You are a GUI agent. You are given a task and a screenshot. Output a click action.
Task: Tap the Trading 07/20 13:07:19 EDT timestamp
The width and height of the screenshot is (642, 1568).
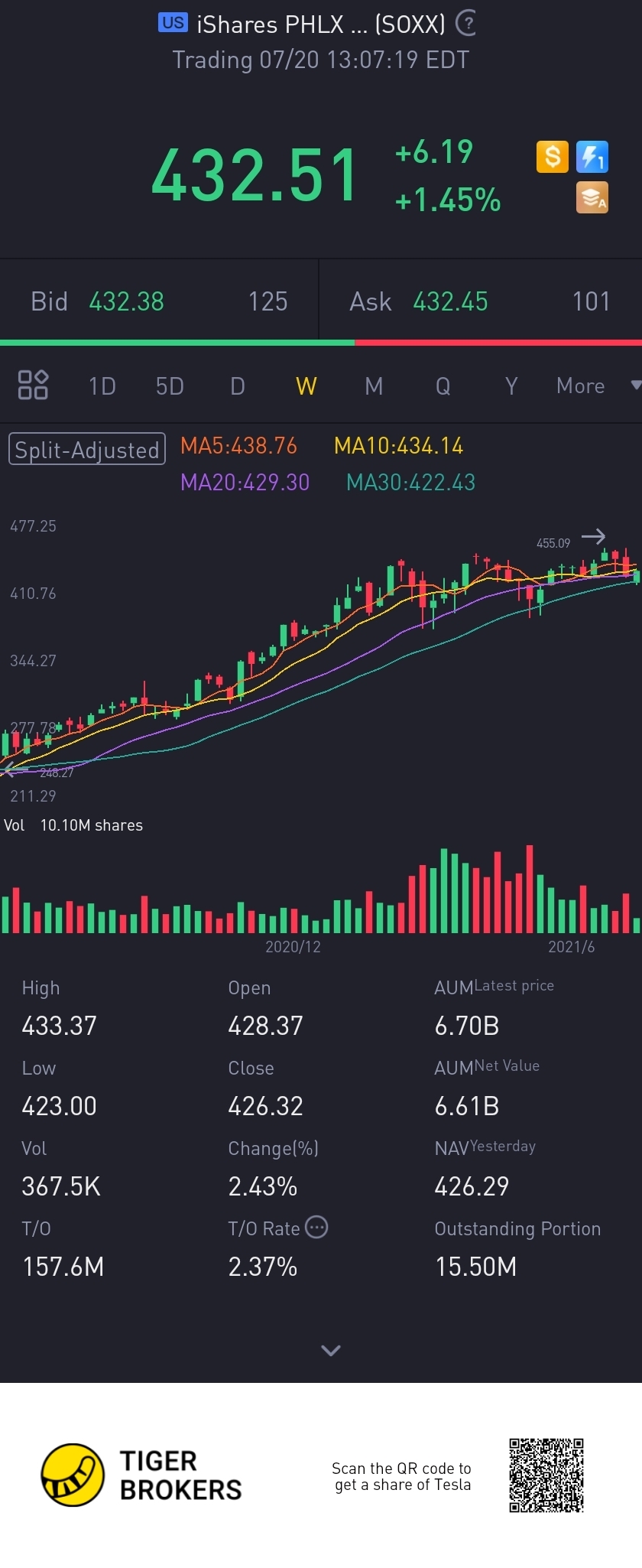tap(320, 60)
